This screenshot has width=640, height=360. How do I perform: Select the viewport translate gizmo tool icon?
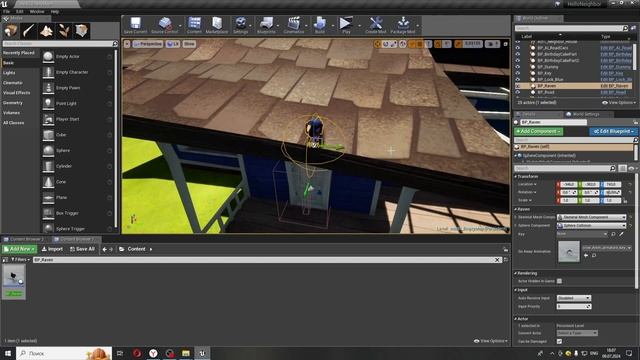pos(377,44)
